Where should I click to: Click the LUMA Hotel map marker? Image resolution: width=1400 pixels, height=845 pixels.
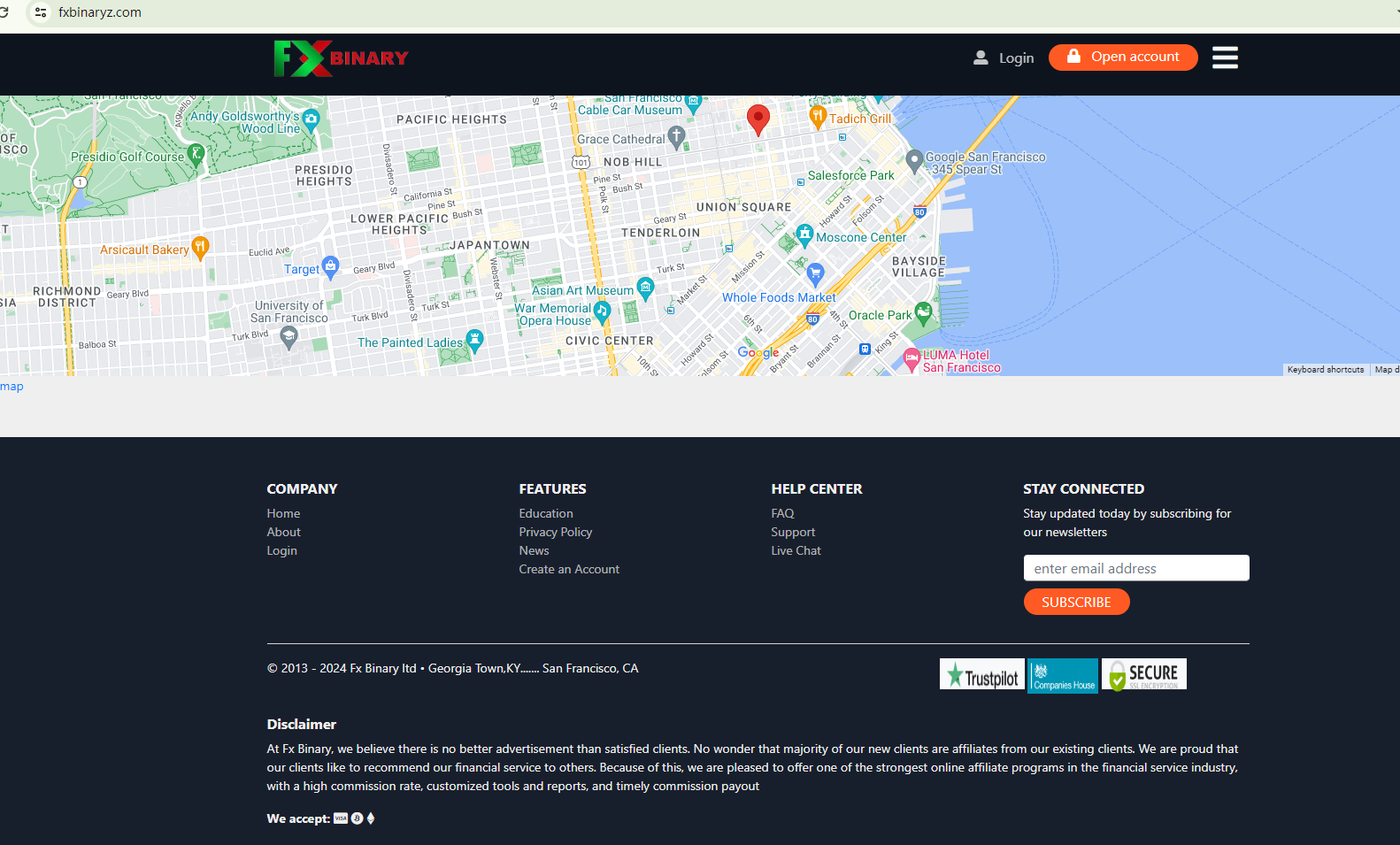click(x=912, y=358)
